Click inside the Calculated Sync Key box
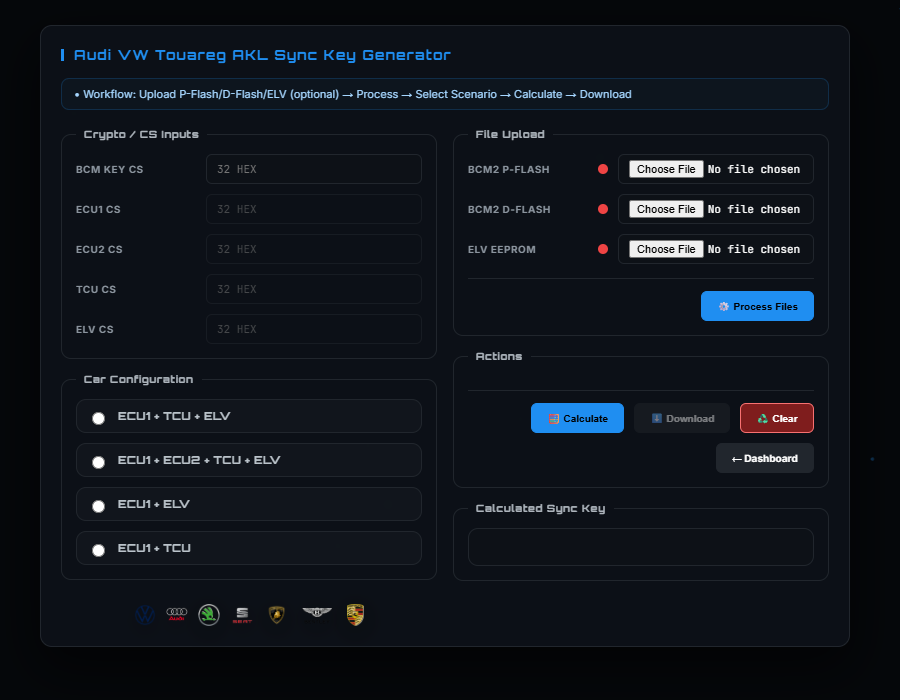This screenshot has width=900, height=700. [640, 546]
